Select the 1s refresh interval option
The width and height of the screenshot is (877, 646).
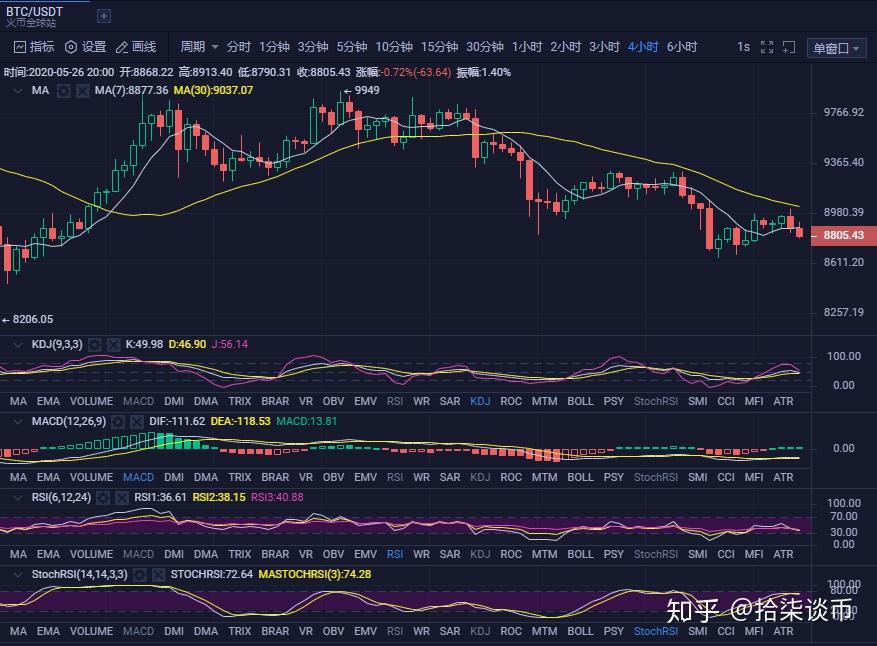(x=743, y=47)
